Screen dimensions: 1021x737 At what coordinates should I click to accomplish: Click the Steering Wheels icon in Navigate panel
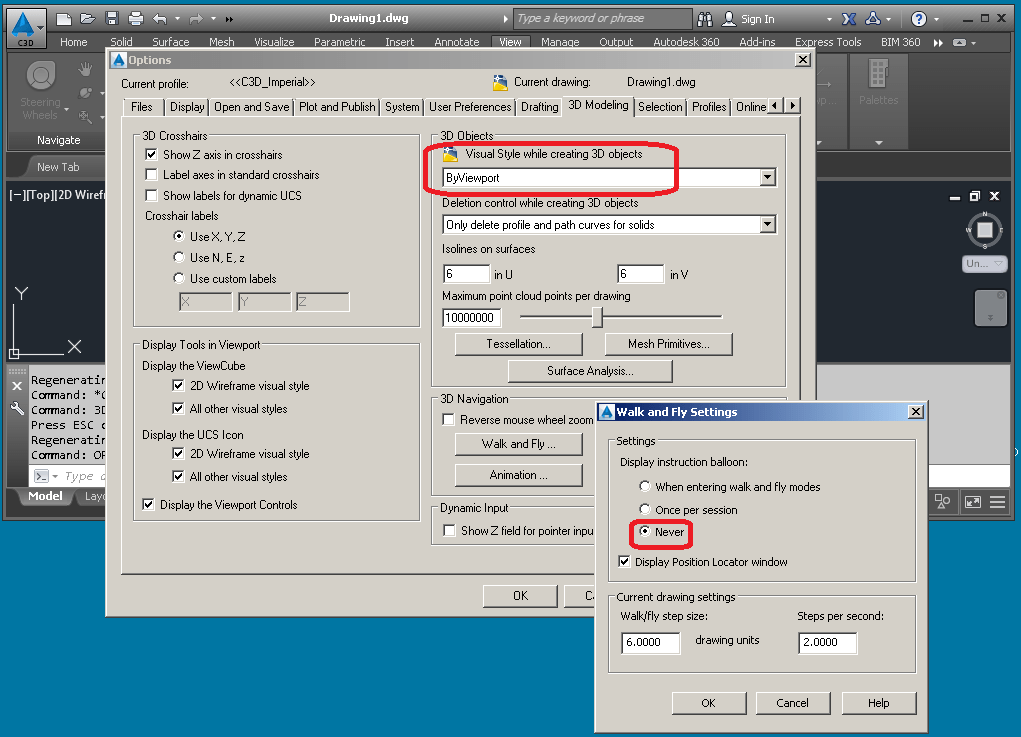point(40,76)
